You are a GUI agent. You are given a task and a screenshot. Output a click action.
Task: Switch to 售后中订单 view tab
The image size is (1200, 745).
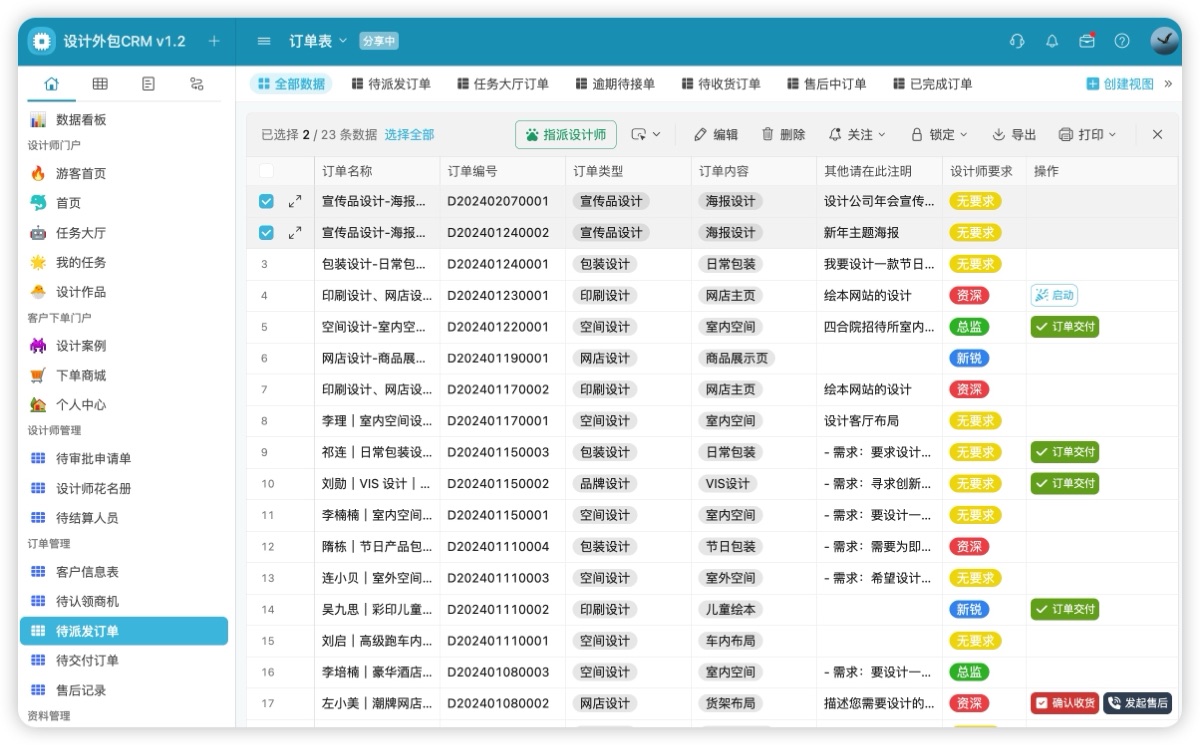[827, 84]
